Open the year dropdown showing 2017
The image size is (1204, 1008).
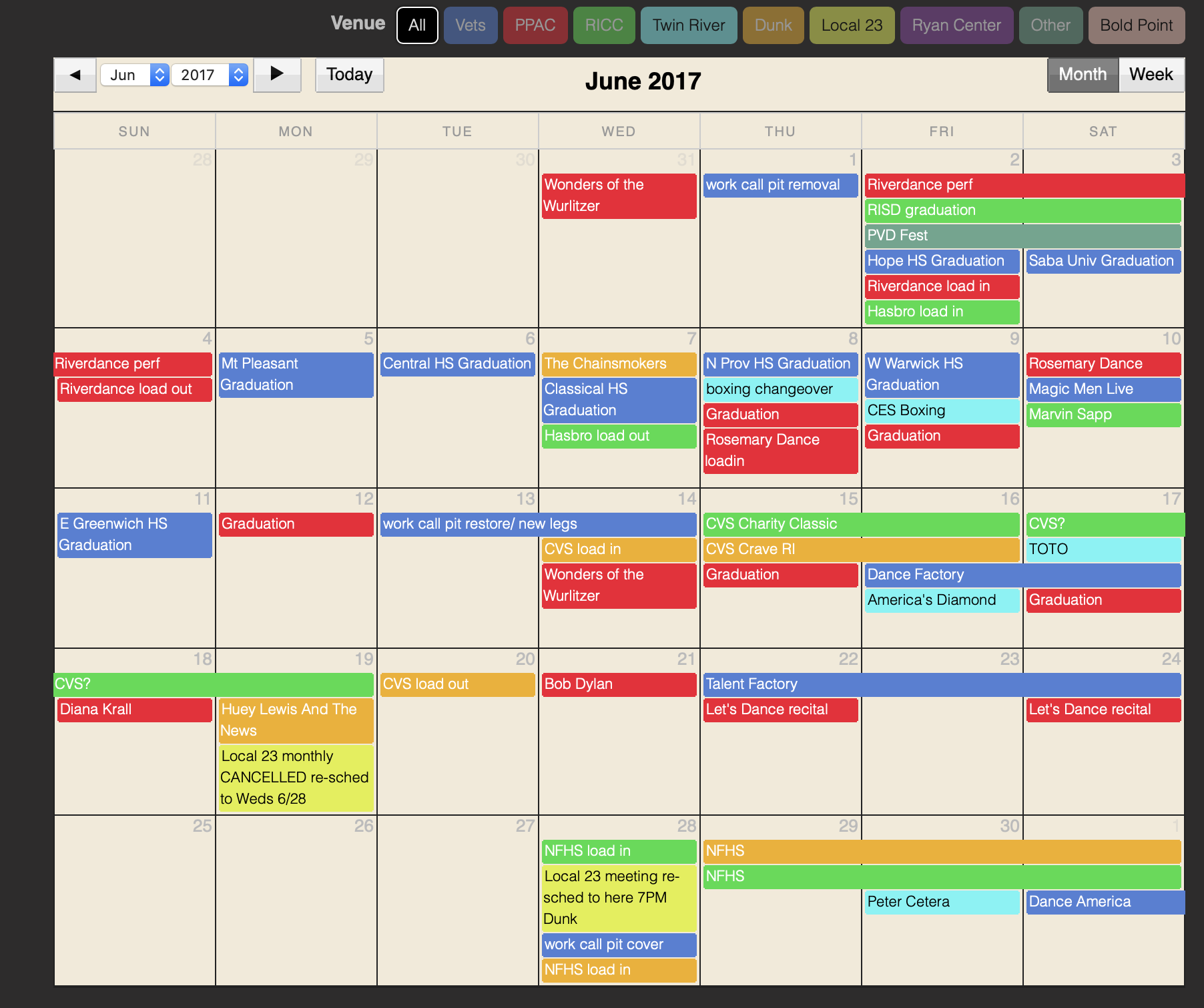coord(210,75)
